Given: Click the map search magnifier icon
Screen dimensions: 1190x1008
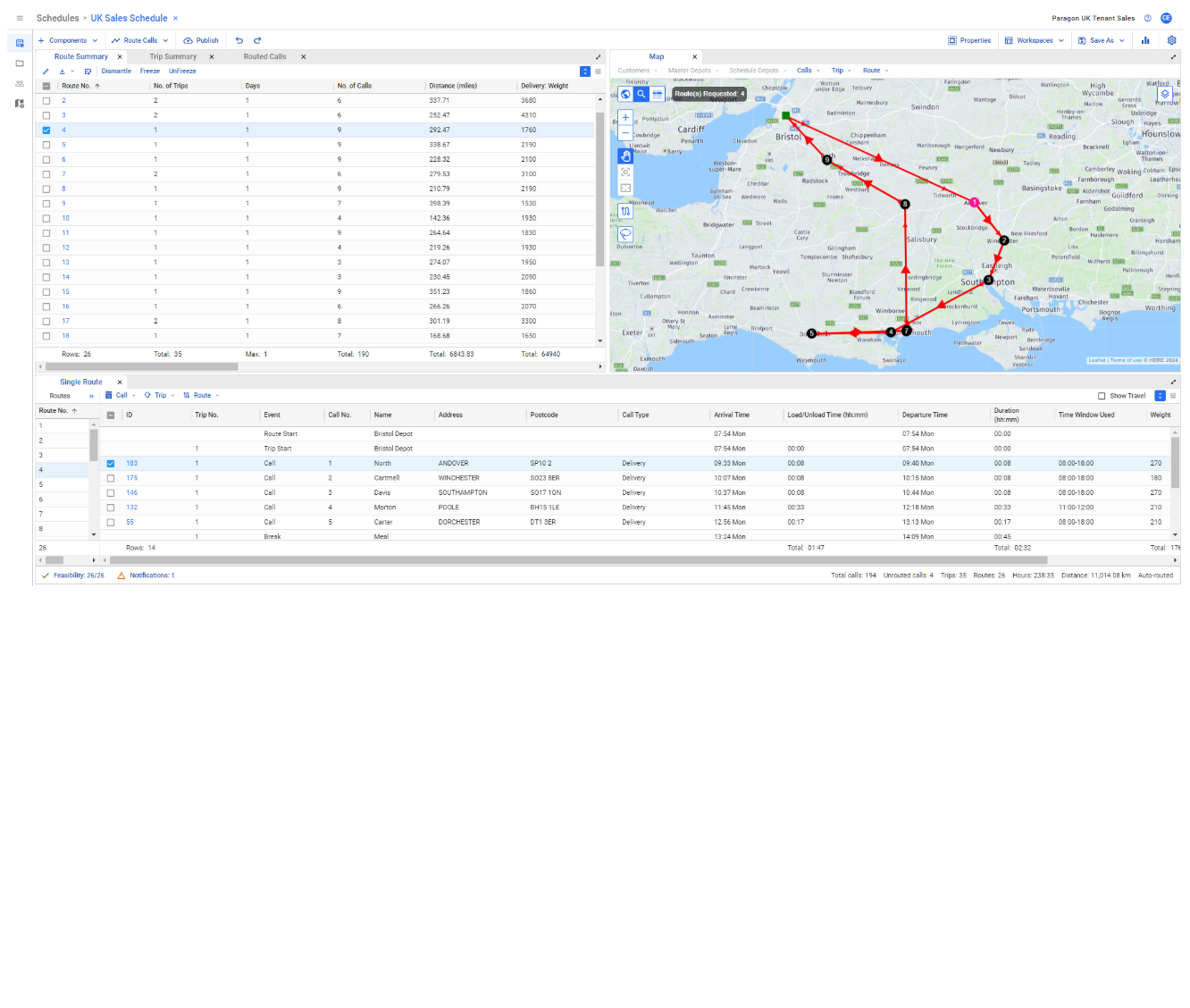Looking at the screenshot, I should coord(641,94).
